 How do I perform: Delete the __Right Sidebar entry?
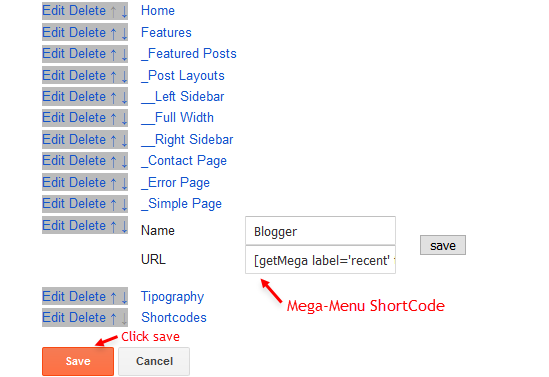87,140
